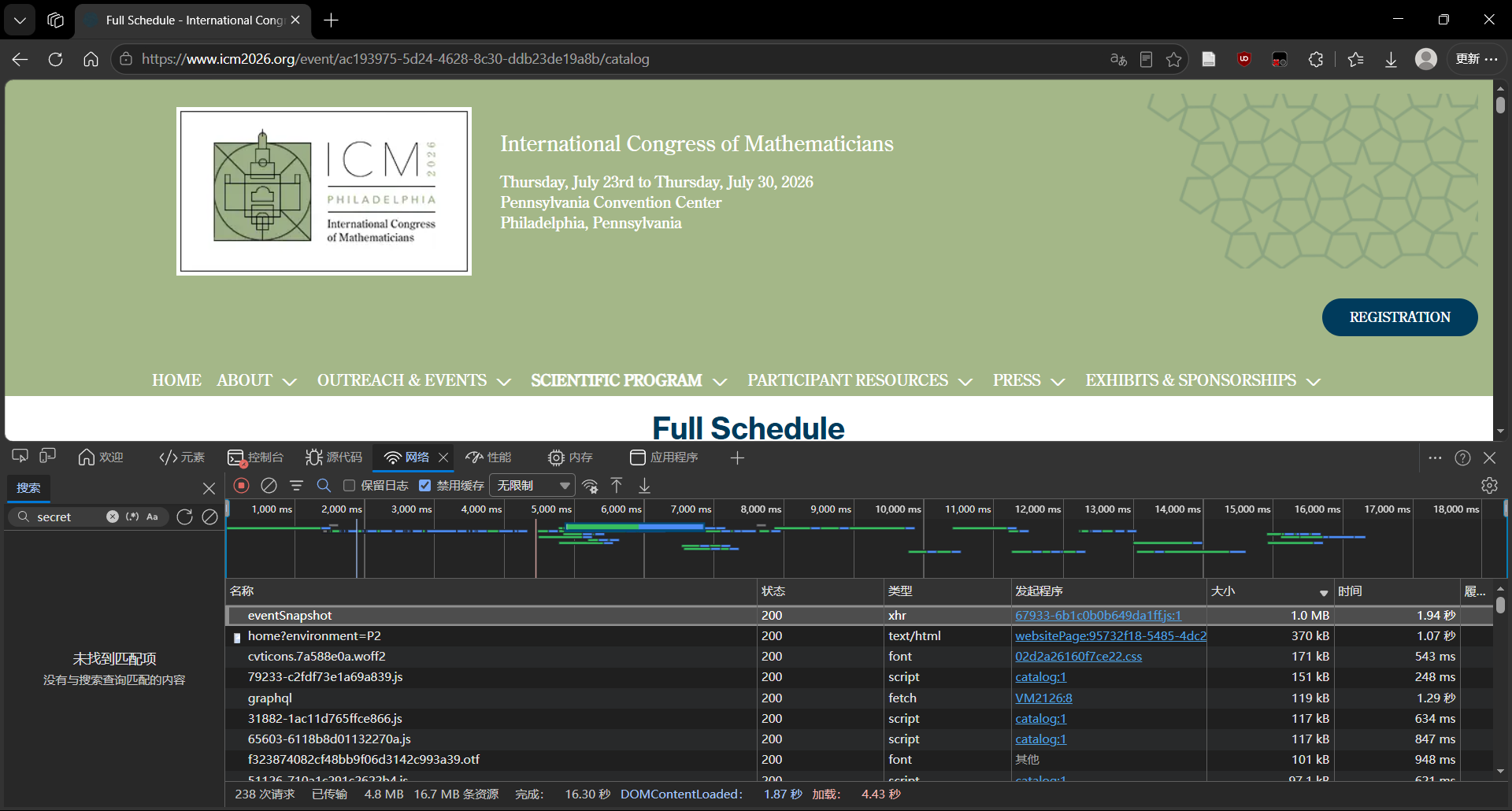Click the REGISTRATION button
The height and width of the screenshot is (811, 1512).
[x=1399, y=317]
